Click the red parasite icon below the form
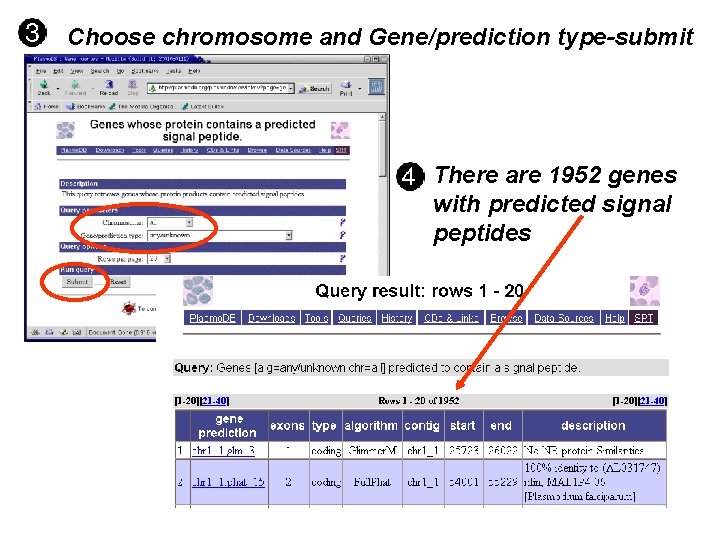This screenshot has width=720, height=540. tap(129, 308)
